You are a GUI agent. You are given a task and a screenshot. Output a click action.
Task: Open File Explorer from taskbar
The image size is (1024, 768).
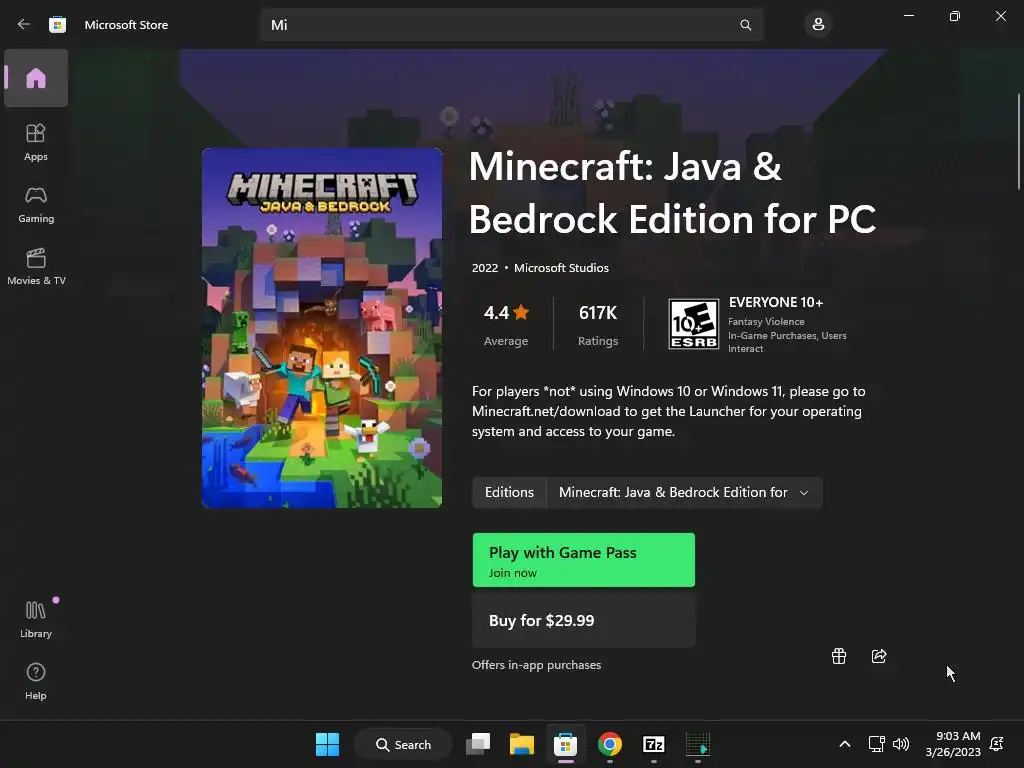coord(522,744)
